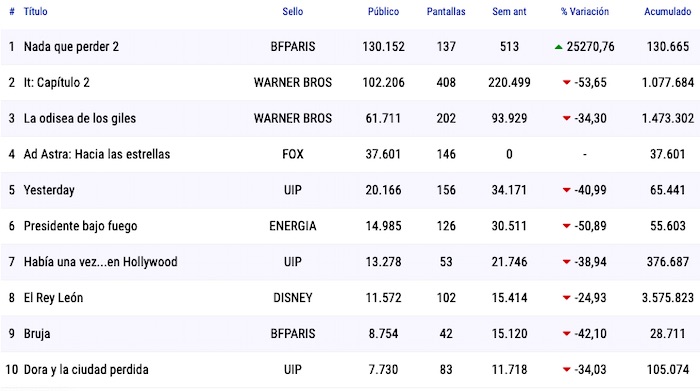
Task: Sort by the Título column header
Action: click(36, 12)
